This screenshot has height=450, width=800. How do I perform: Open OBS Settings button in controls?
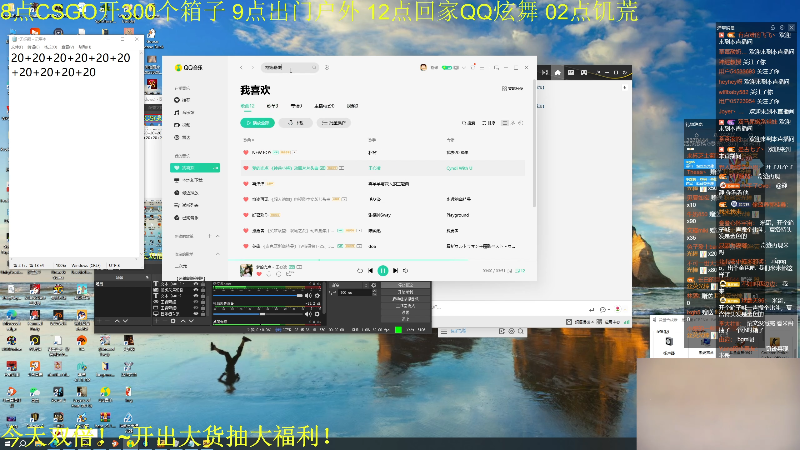[406, 312]
